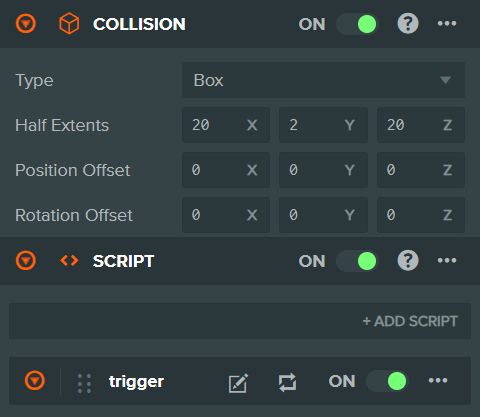This screenshot has width=480, height=417.
Task: Parse the trigger script with refresh icon
Action: [287, 382]
